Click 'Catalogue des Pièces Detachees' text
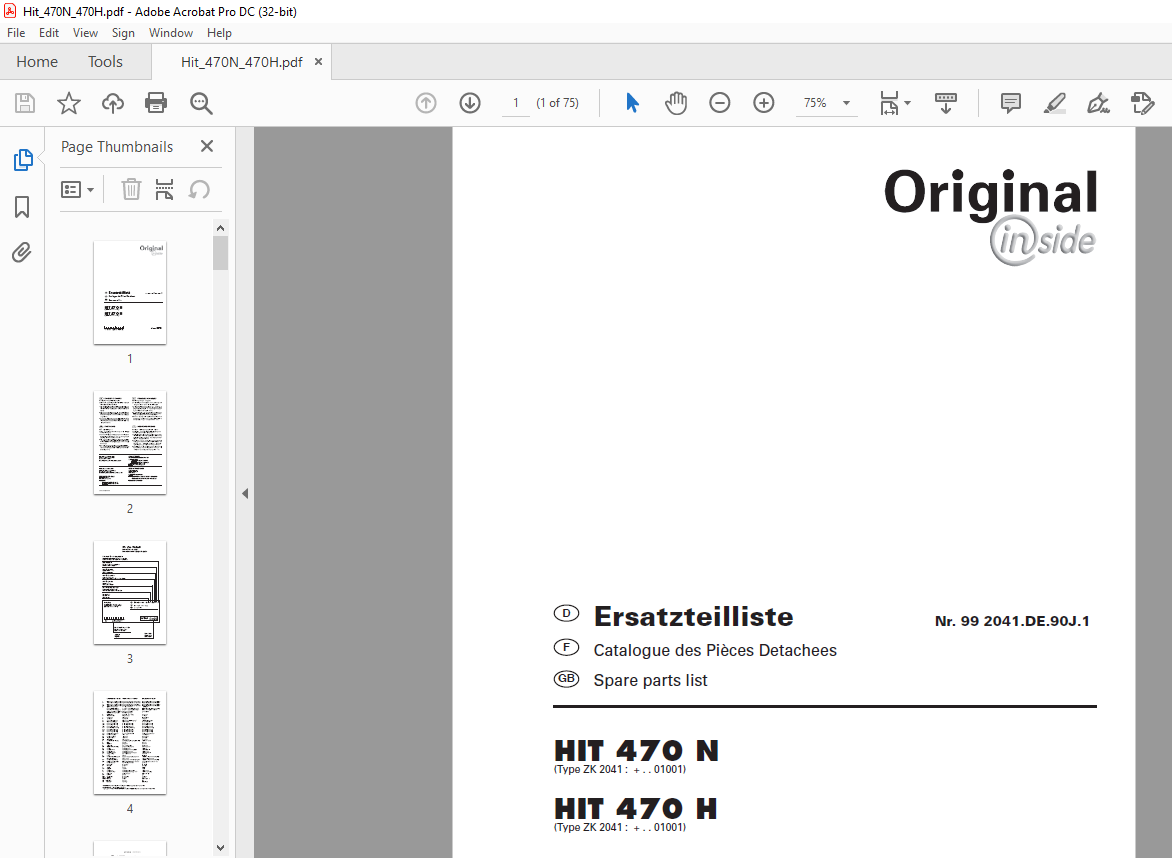Screen dimensions: 1172x858 pos(715,650)
